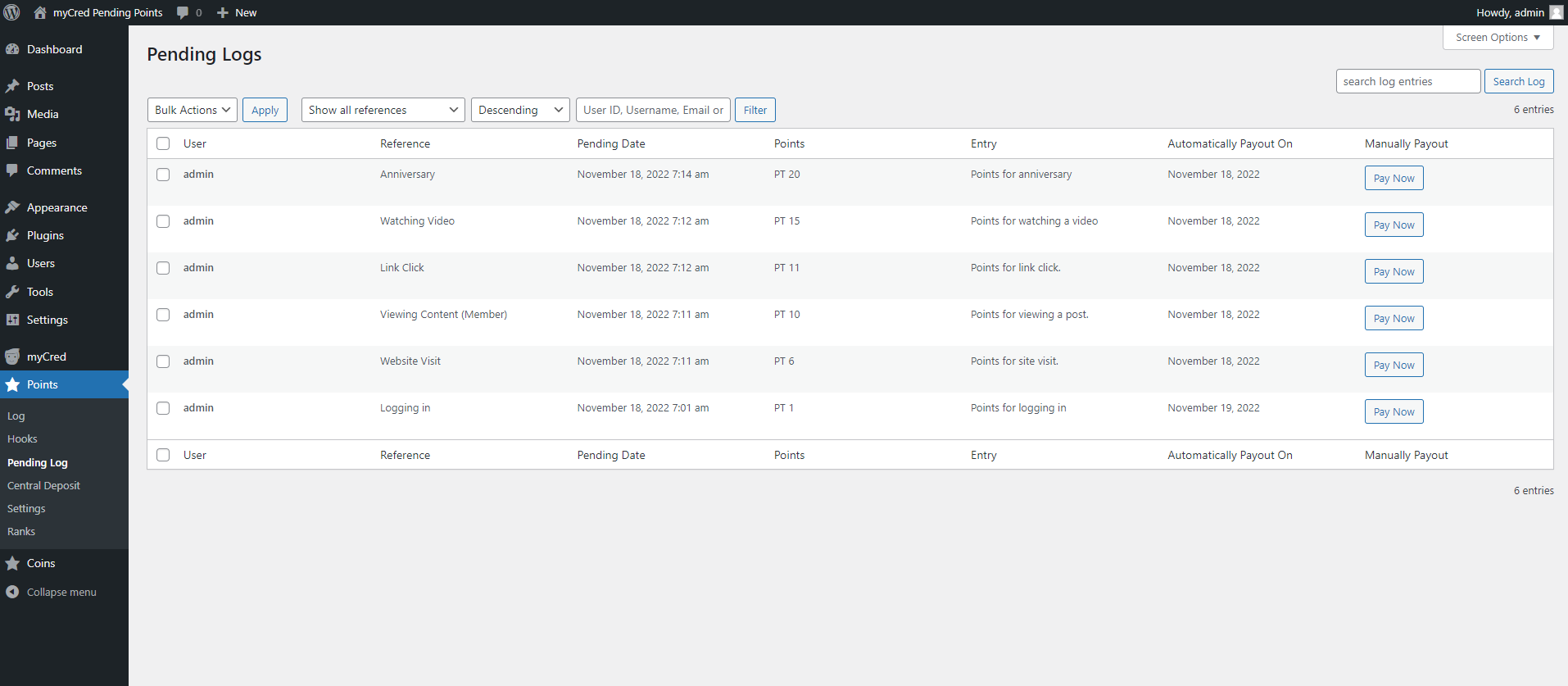Viewport: 1568px width, 686px height.
Task: Click the Coins star icon
Action: (x=12, y=563)
